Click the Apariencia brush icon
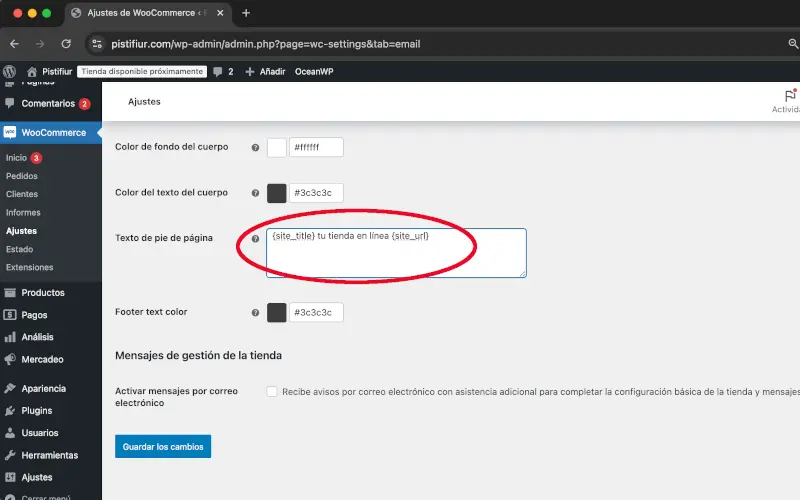This screenshot has width=800, height=500. point(10,389)
